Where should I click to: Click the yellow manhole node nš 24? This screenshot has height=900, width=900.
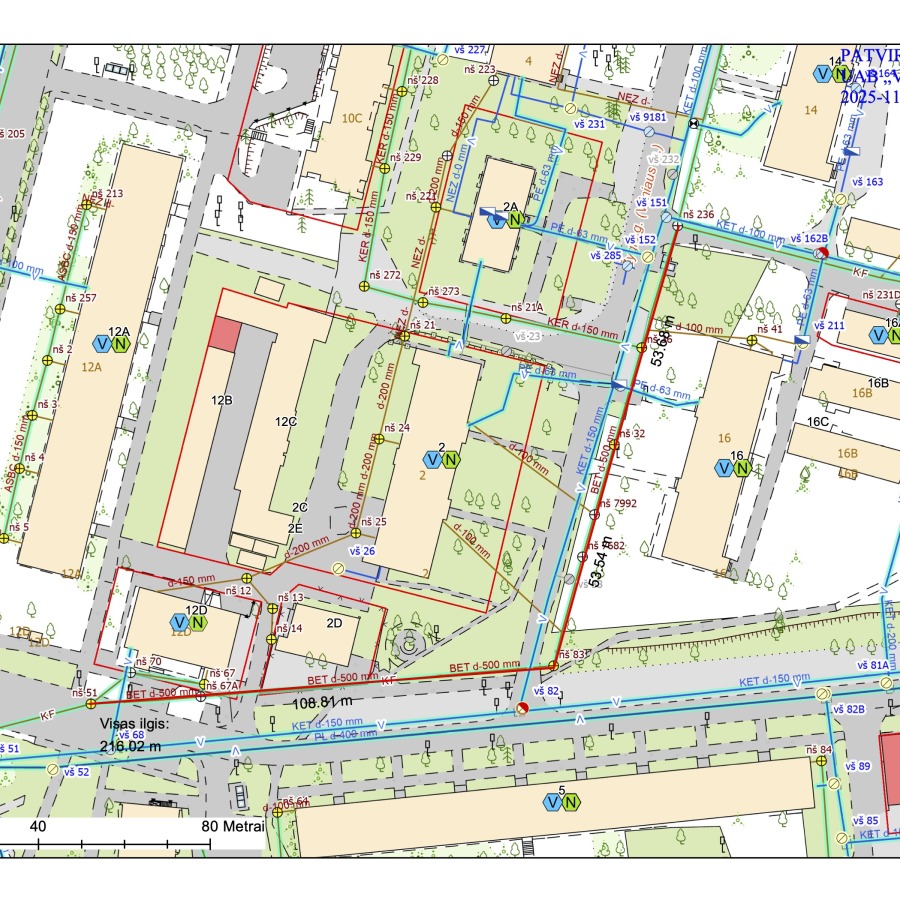379,440
